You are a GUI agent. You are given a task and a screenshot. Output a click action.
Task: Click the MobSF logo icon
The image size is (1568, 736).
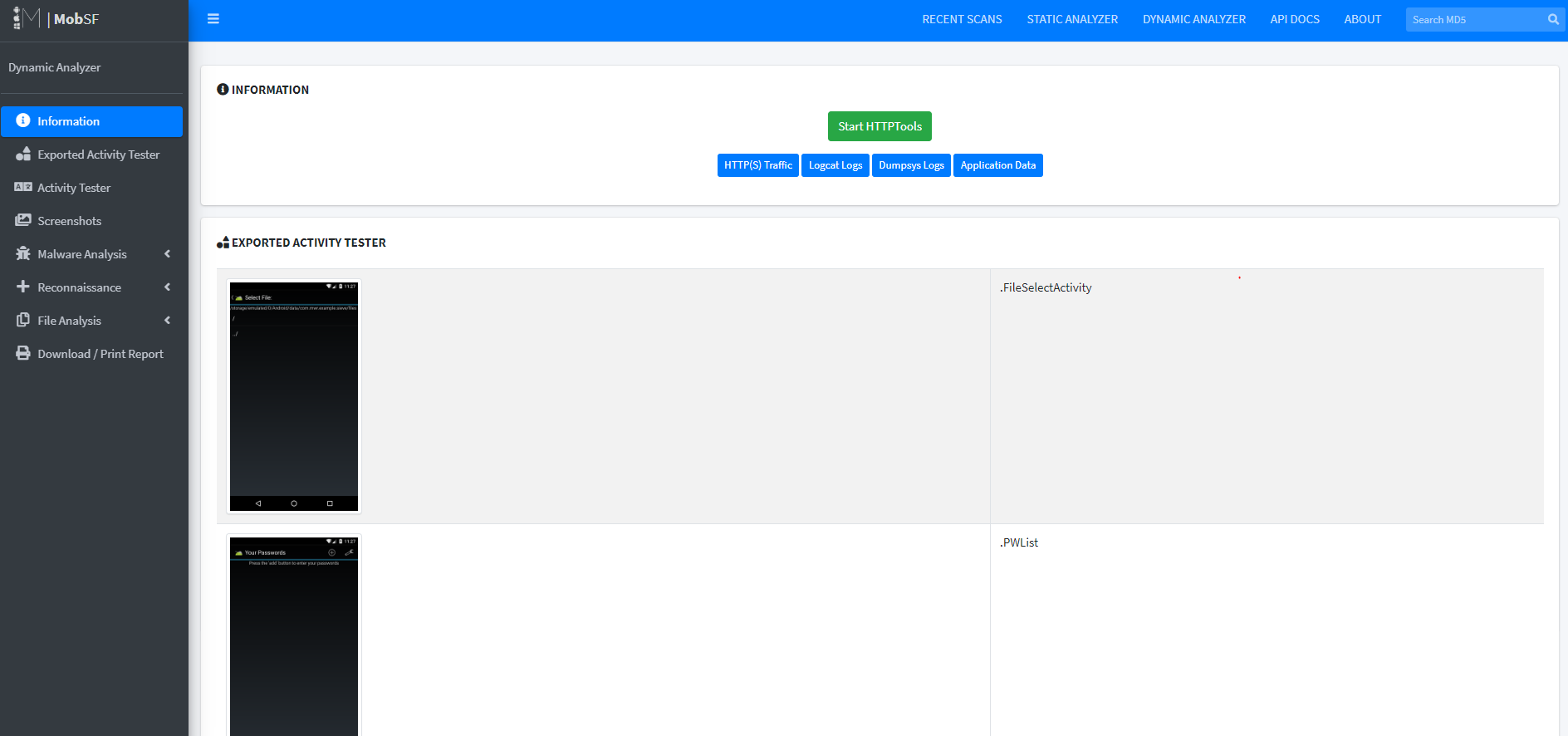(26, 18)
